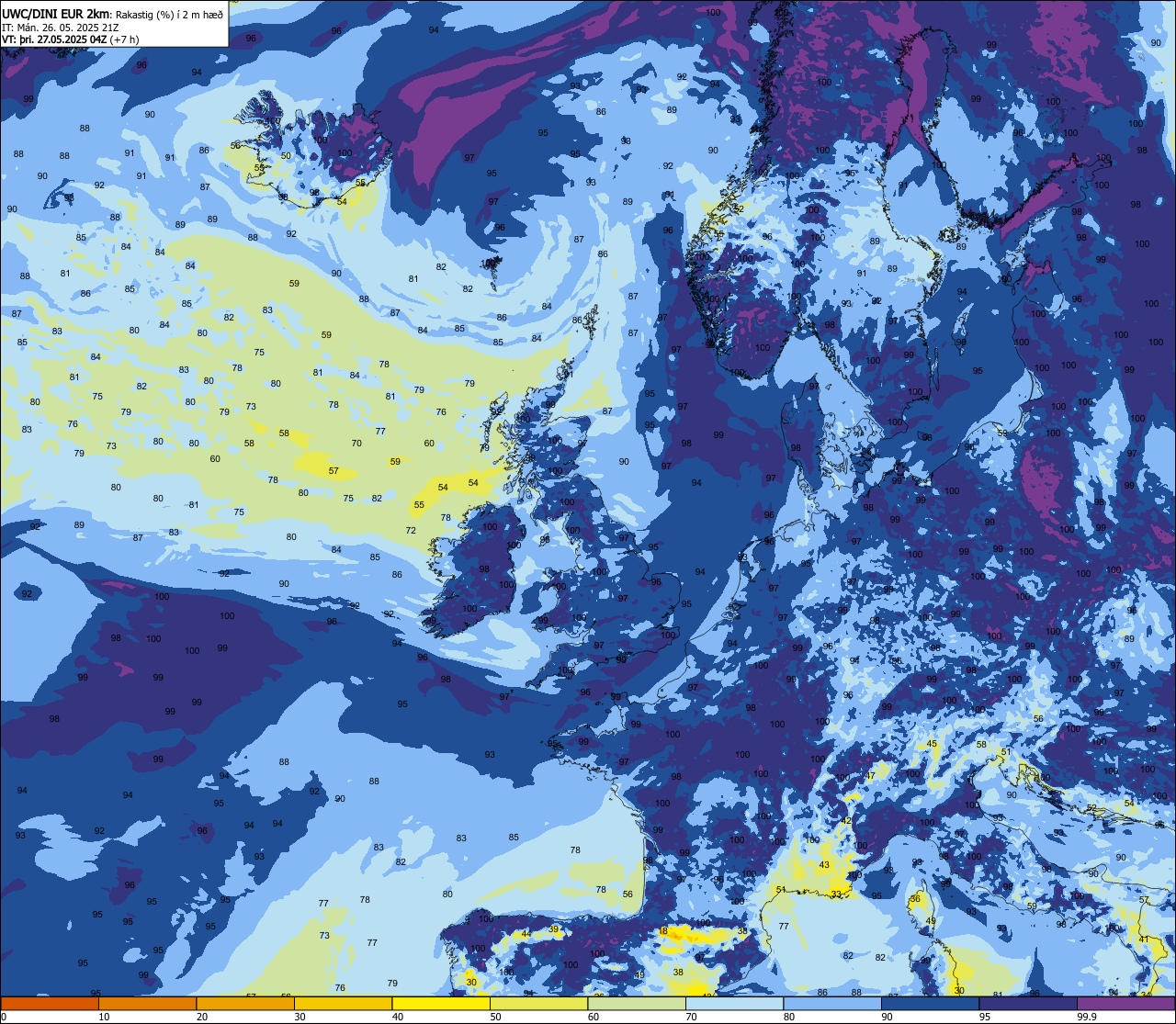Click the dark blue 90–95 legend segment
Viewport: 1176px width, 1024px height.
[x=930, y=1003]
